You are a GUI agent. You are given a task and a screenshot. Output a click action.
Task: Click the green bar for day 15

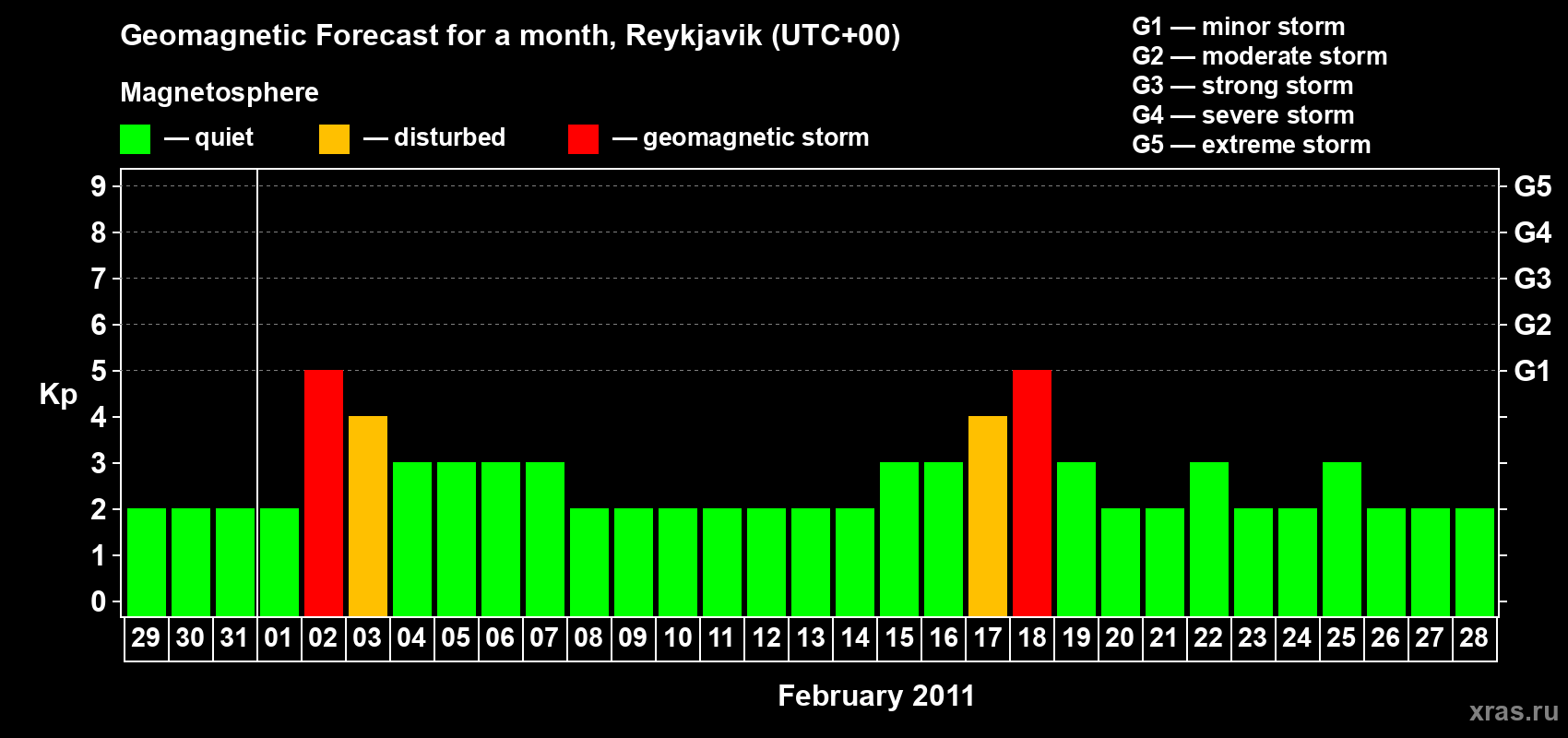coord(899,539)
